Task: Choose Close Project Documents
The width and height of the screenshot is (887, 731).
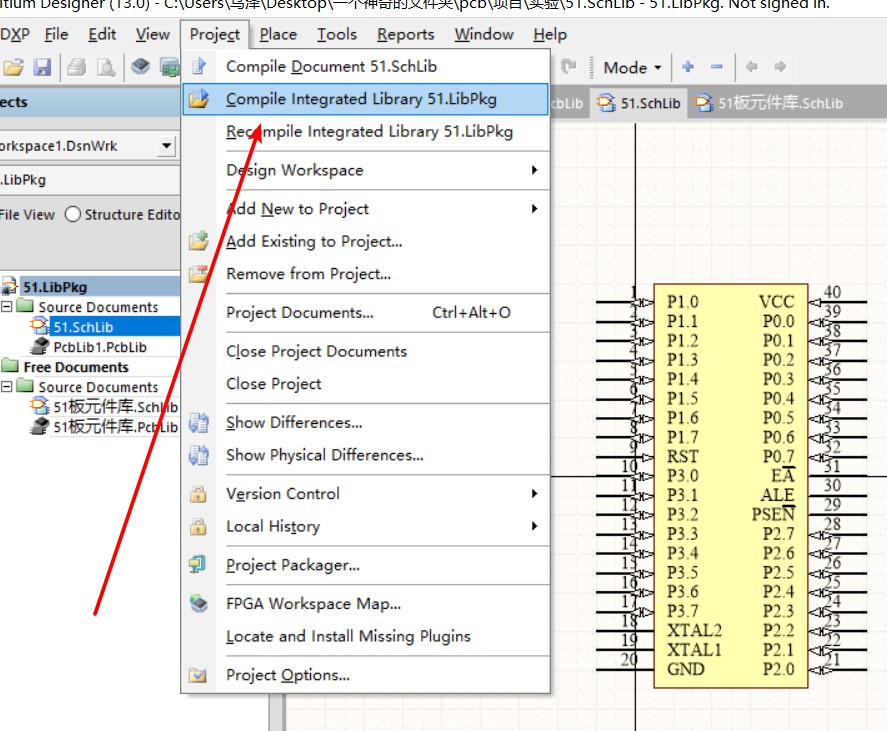Action: (365, 351)
